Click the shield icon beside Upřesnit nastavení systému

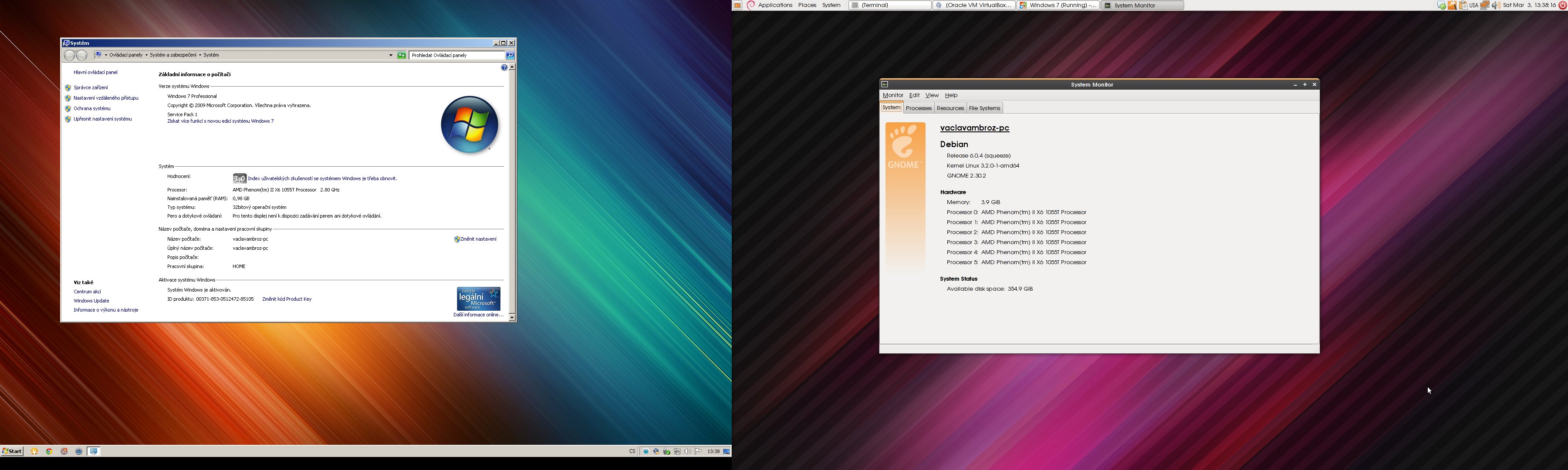pos(68,119)
